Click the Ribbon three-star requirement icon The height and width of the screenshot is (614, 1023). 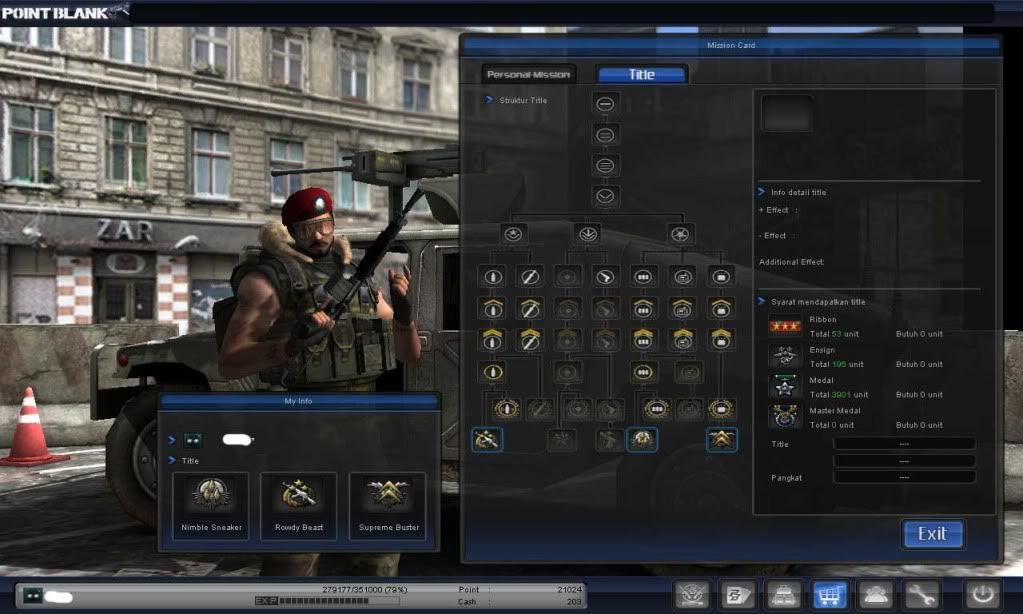click(784, 326)
